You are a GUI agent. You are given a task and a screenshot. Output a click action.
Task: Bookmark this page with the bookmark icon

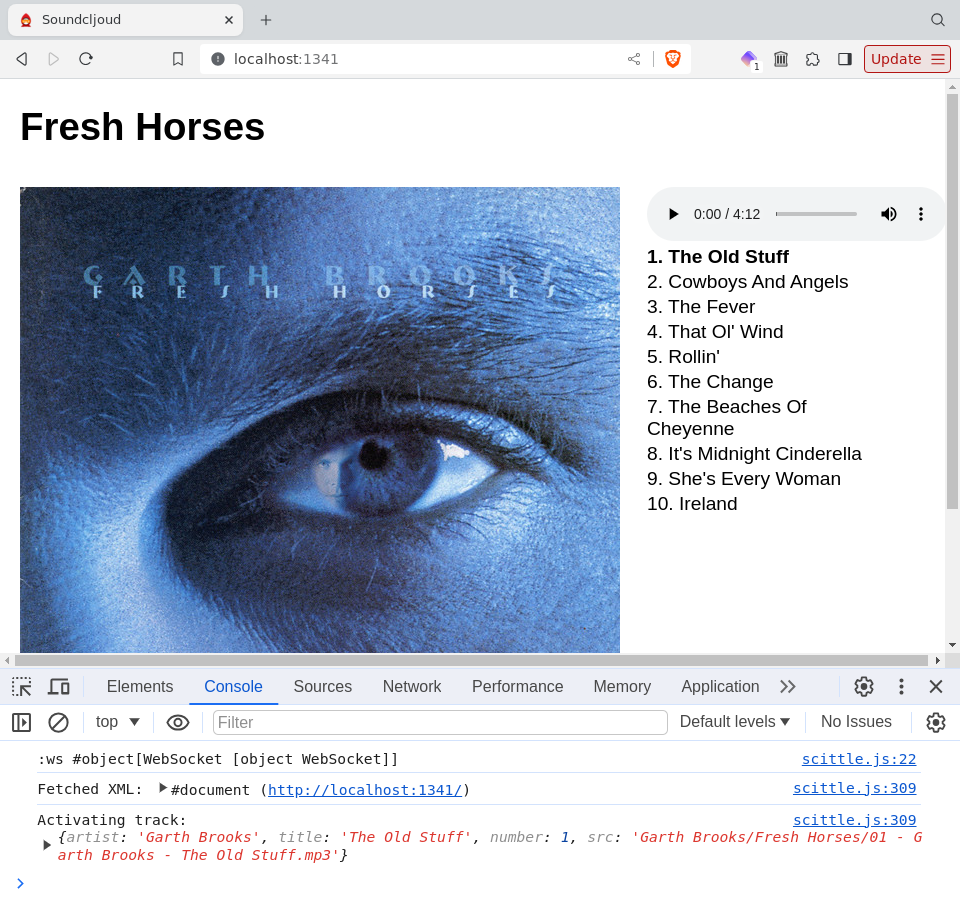coord(178,59)
